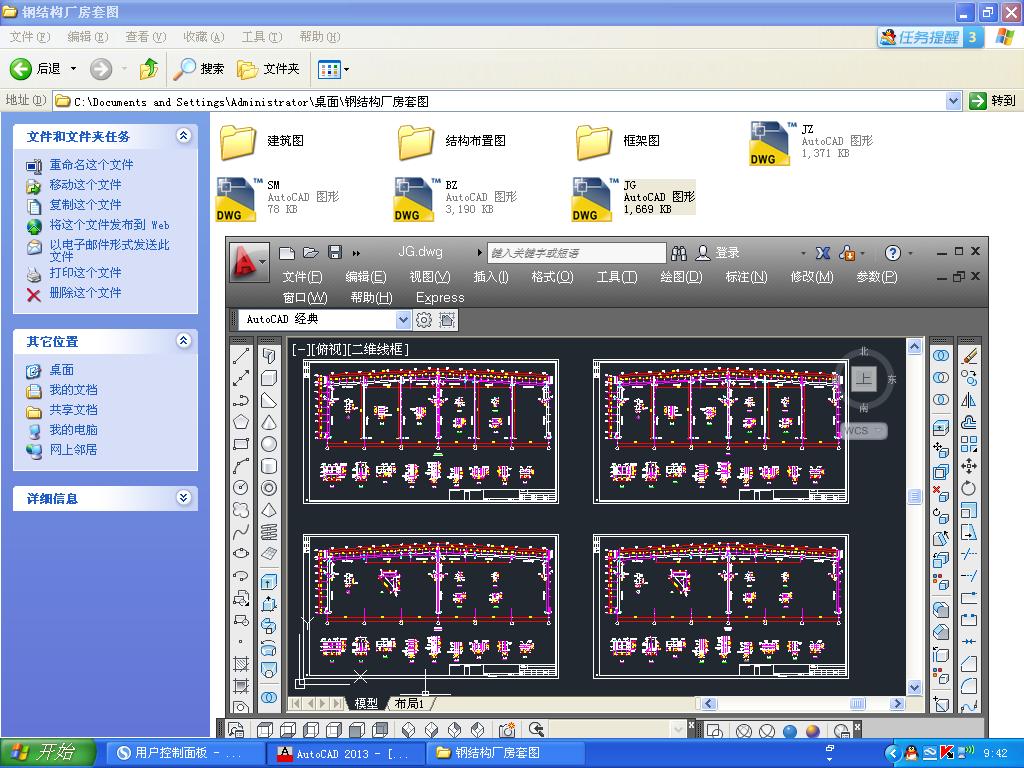Screen dimensions: 1024x768
Task: Select the Mirror modify tool
Action: [968, 401]
